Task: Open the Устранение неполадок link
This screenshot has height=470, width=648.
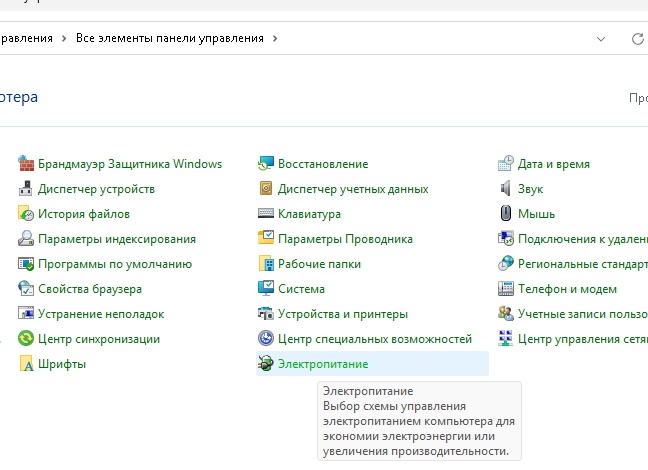Action: 101,314
